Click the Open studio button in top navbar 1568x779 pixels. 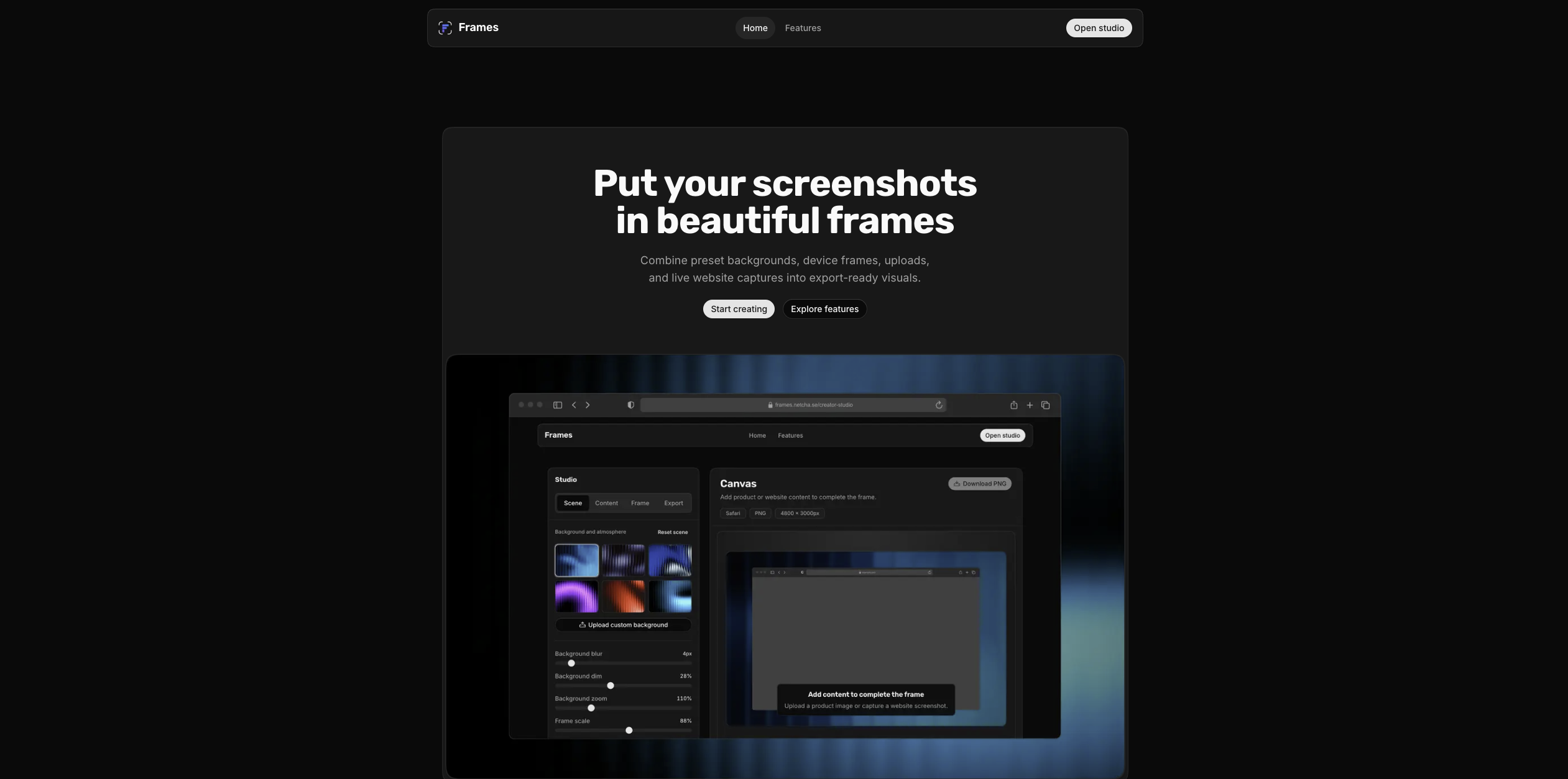1099,28
